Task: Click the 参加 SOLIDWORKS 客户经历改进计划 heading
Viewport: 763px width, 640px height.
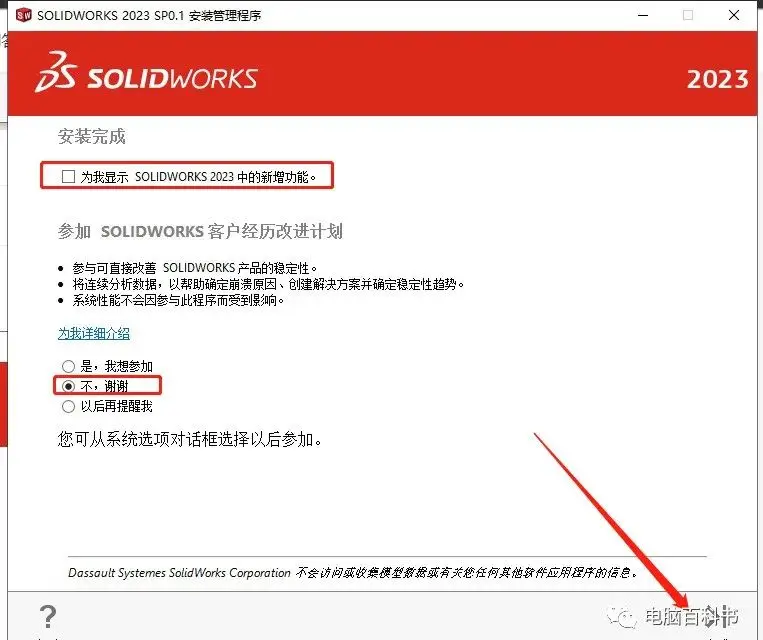Action: tap(200, 231)
